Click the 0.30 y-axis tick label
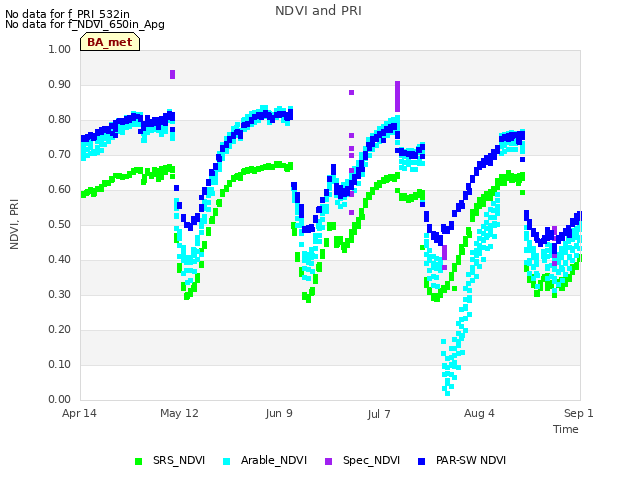Screen dimensions: 640x480 (60, 294)
